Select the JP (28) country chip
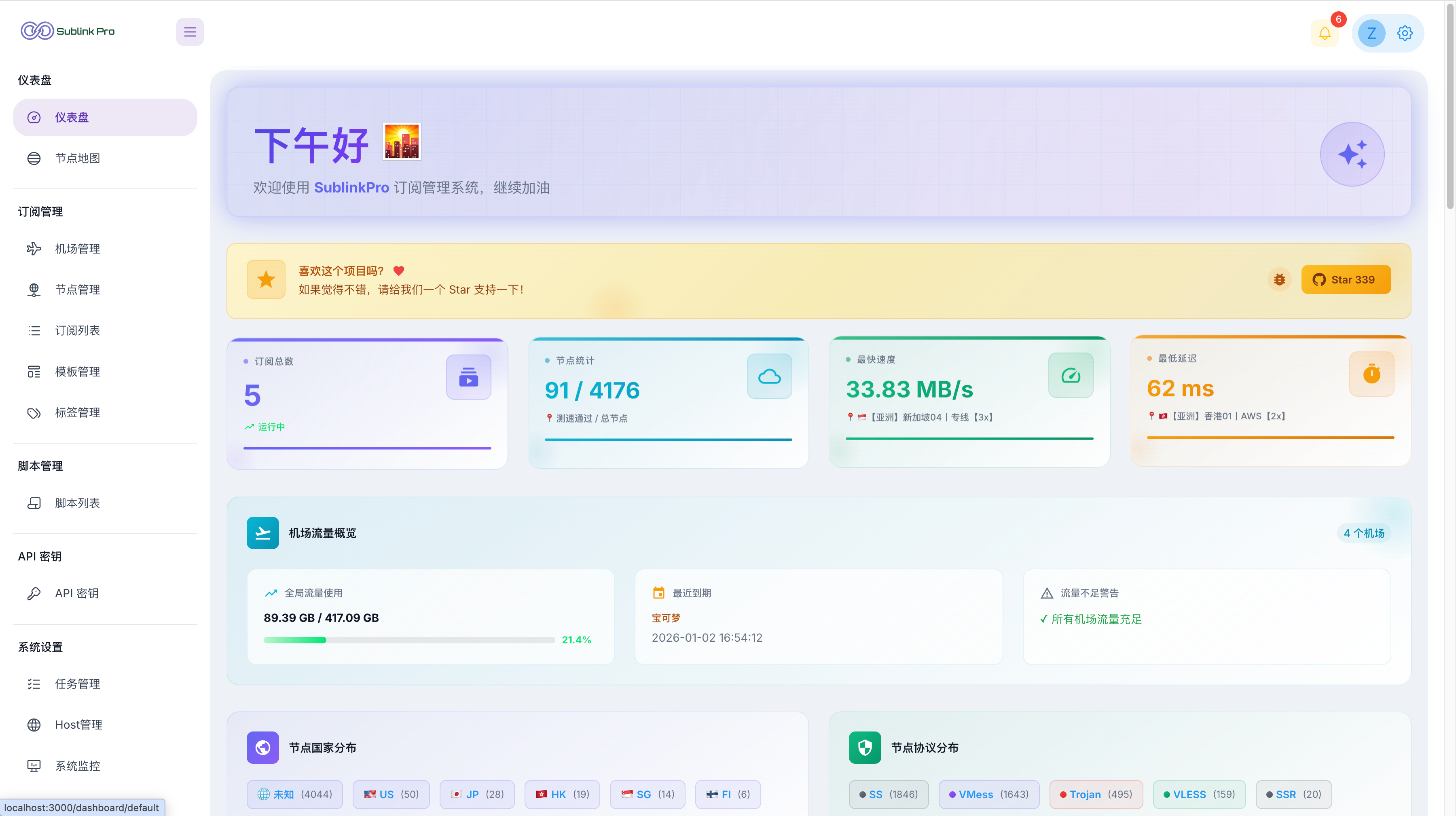This screenshot has width=1456, height=816. [477, 794]
